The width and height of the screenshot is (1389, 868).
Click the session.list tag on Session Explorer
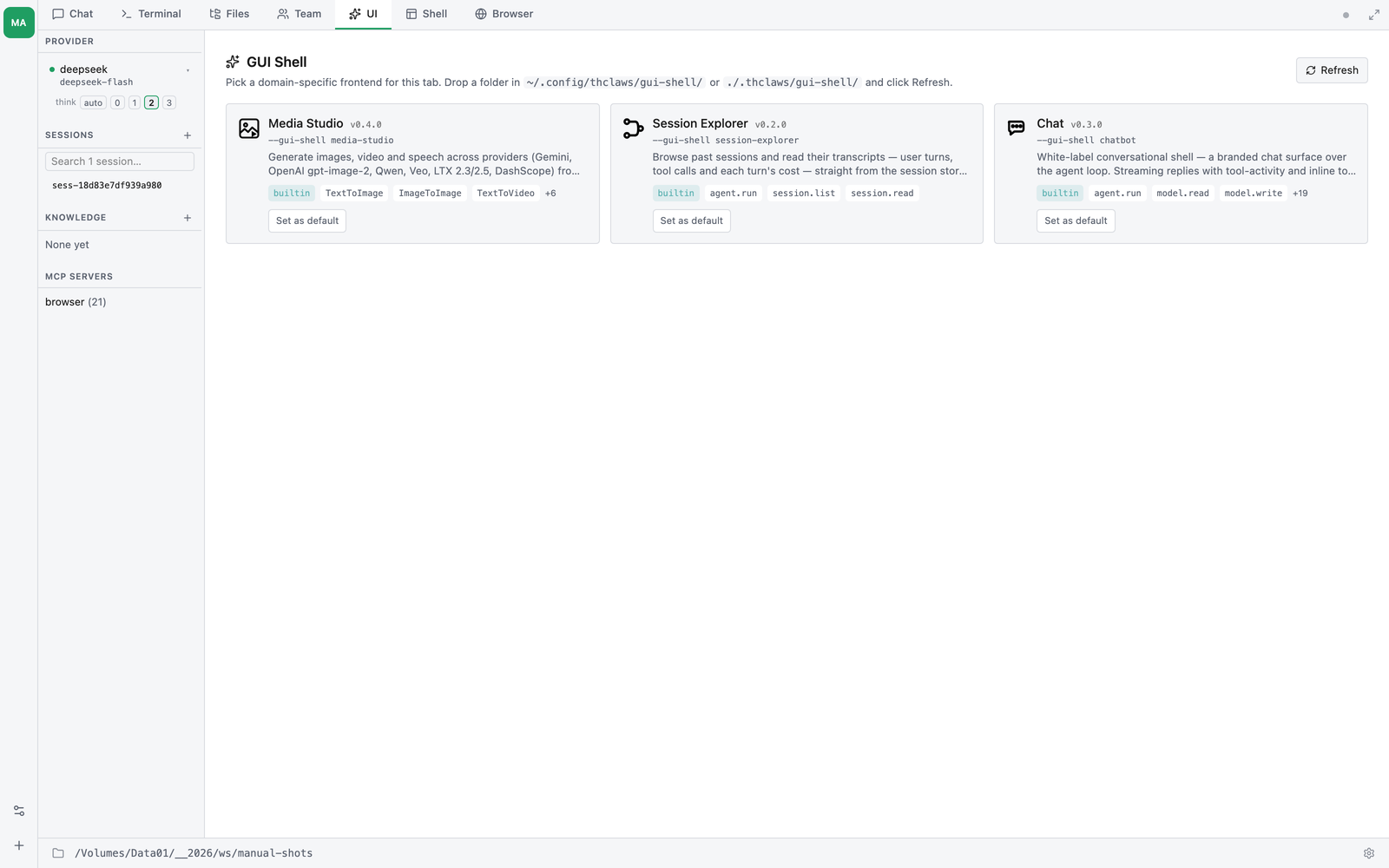pyautogui.click(x=804, y=194)
